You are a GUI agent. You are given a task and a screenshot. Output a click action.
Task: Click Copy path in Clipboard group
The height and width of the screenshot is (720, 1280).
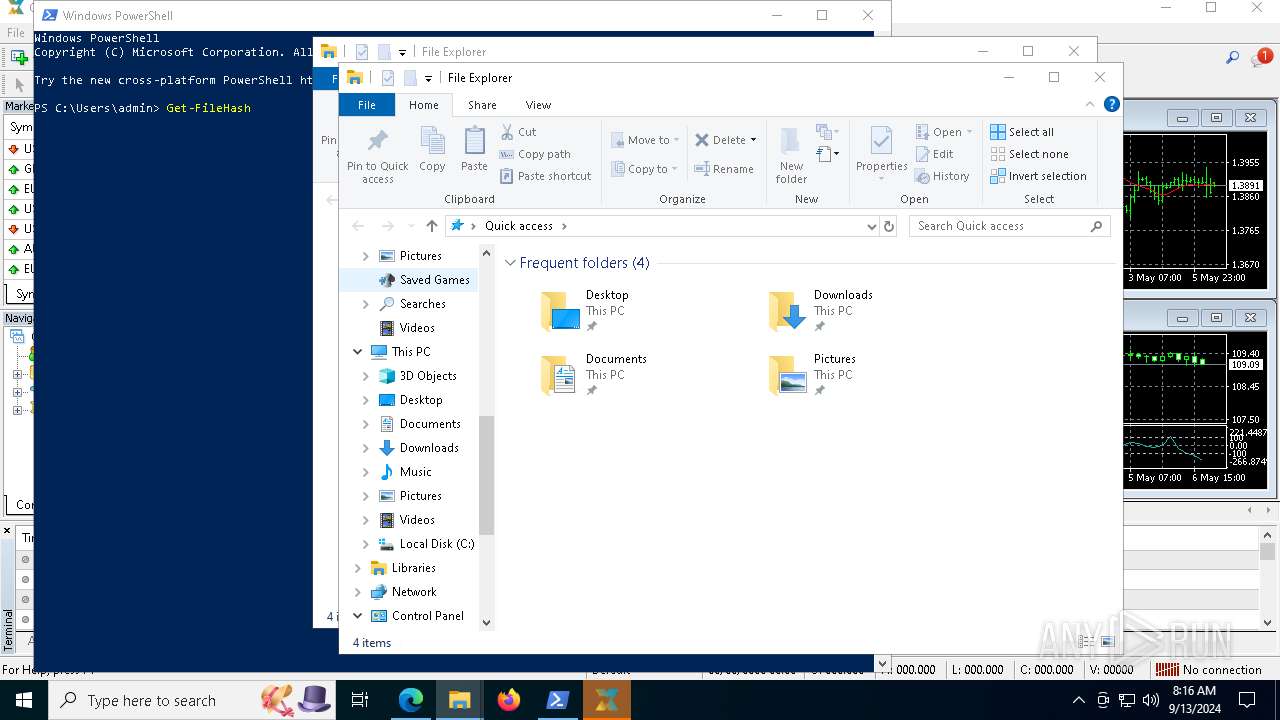535,154
